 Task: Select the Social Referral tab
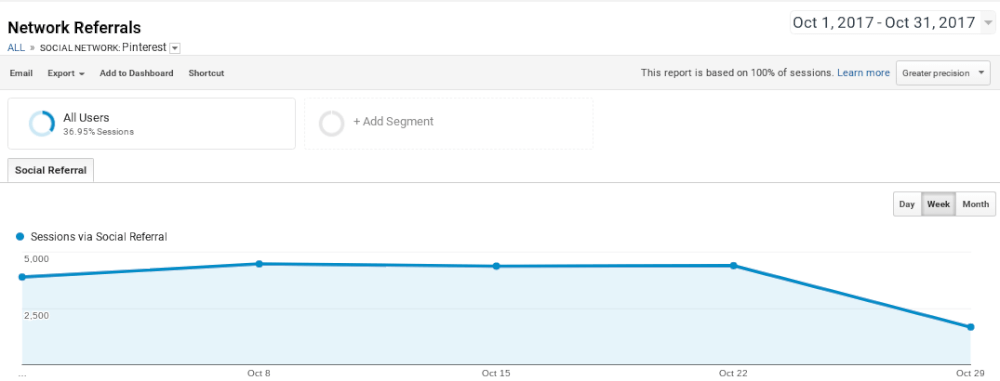point(51,170)
